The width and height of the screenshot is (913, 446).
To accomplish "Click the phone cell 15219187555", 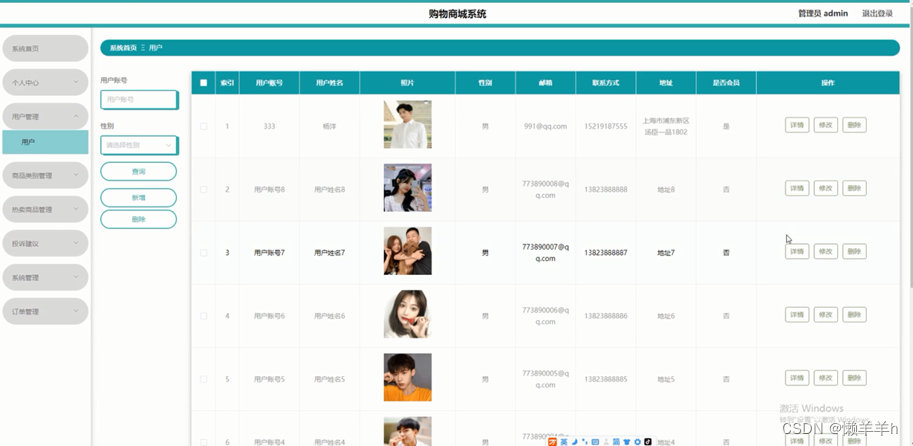I will click(x=606, y=126).
